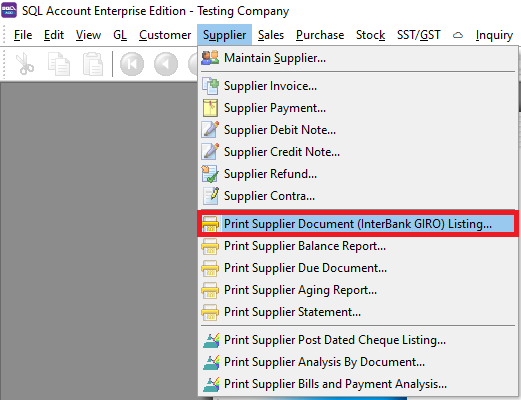The height and width of the screenshot is (400, 521).
Task: Click printer icon beside Supplier Aging Report
Action: pyautogui.click(x=210, y=290)
